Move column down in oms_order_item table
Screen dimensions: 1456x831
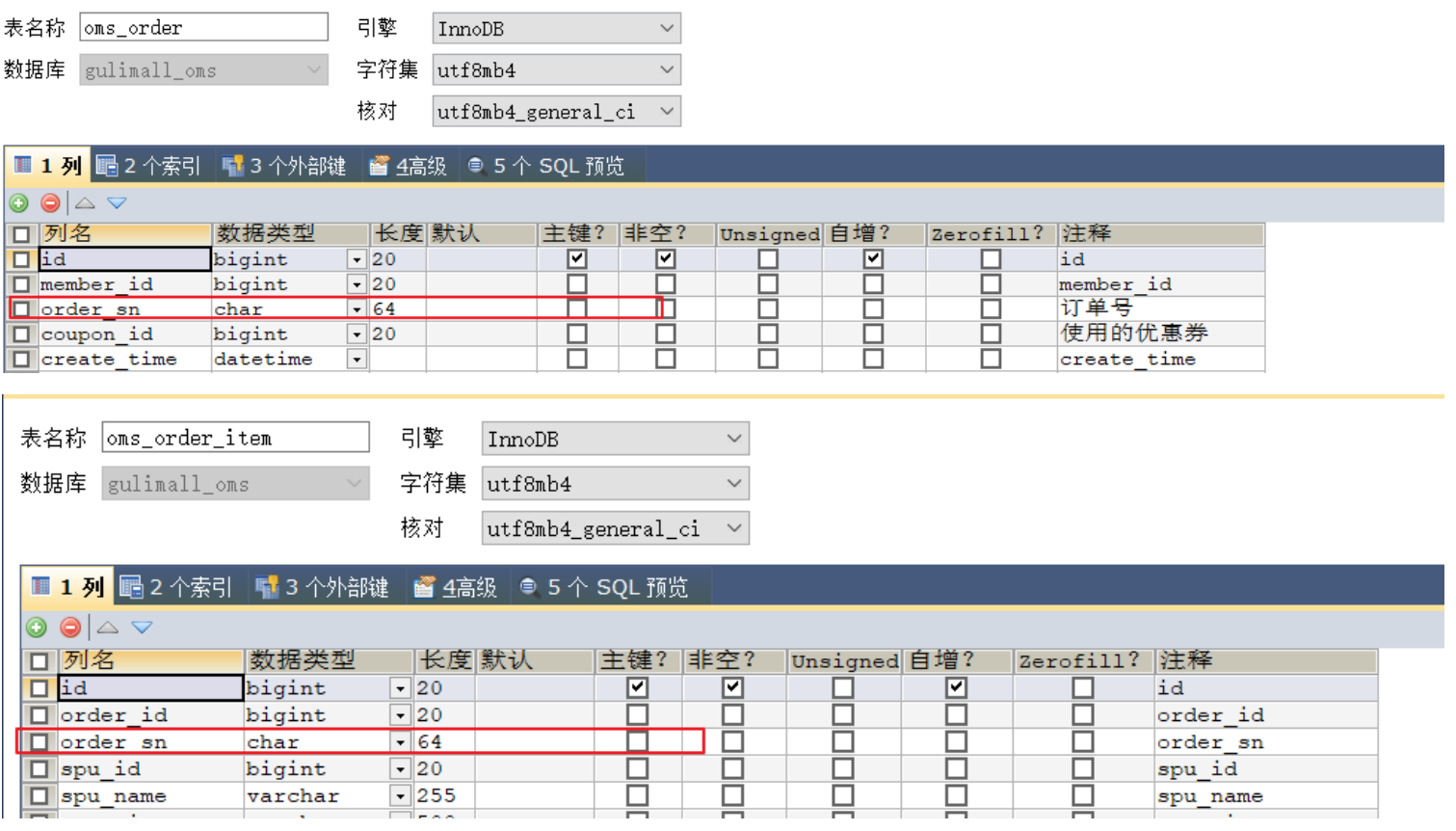[142, 629]
